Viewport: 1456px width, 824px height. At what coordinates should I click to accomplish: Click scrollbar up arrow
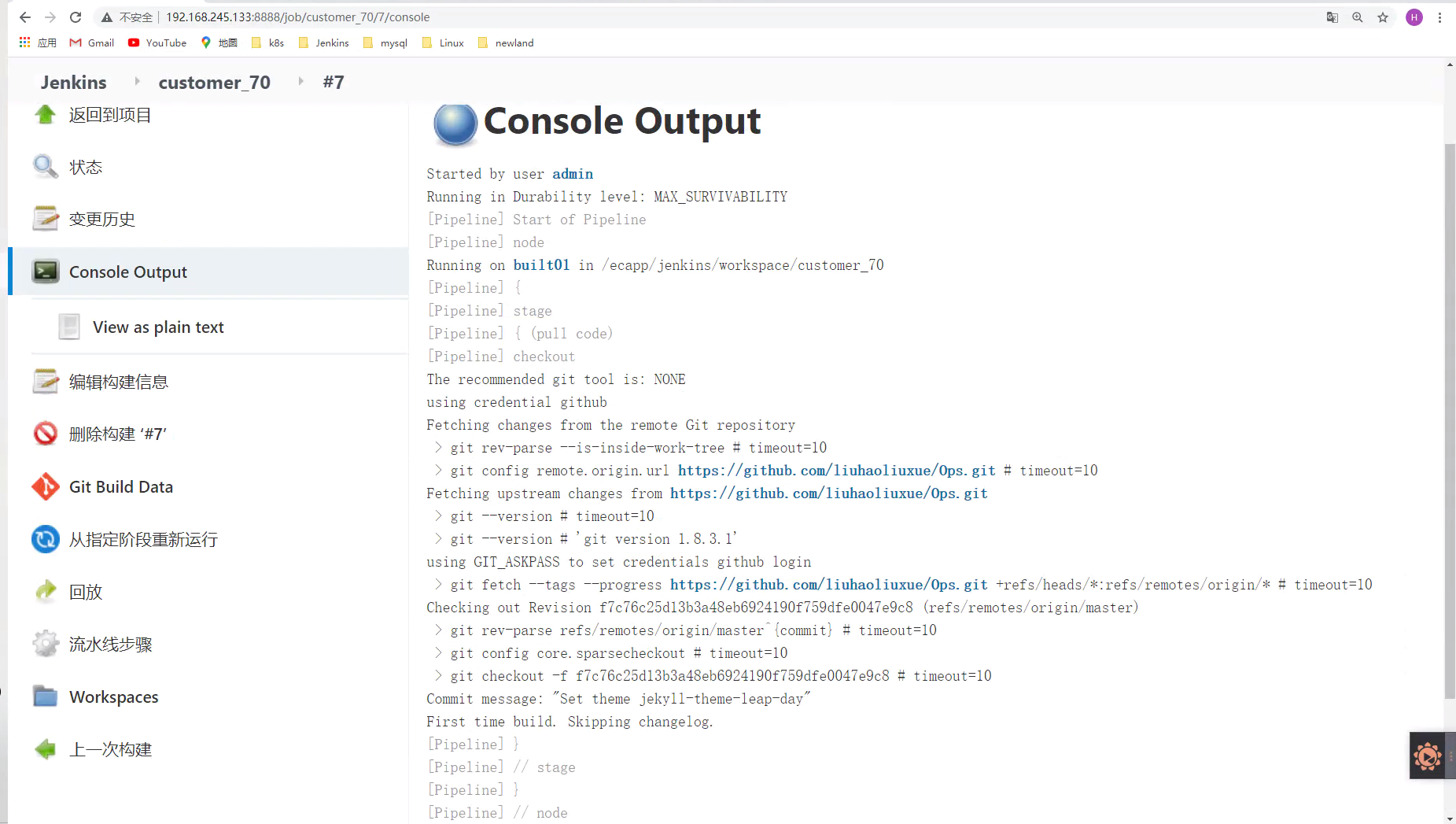[x=1450, y=65]
